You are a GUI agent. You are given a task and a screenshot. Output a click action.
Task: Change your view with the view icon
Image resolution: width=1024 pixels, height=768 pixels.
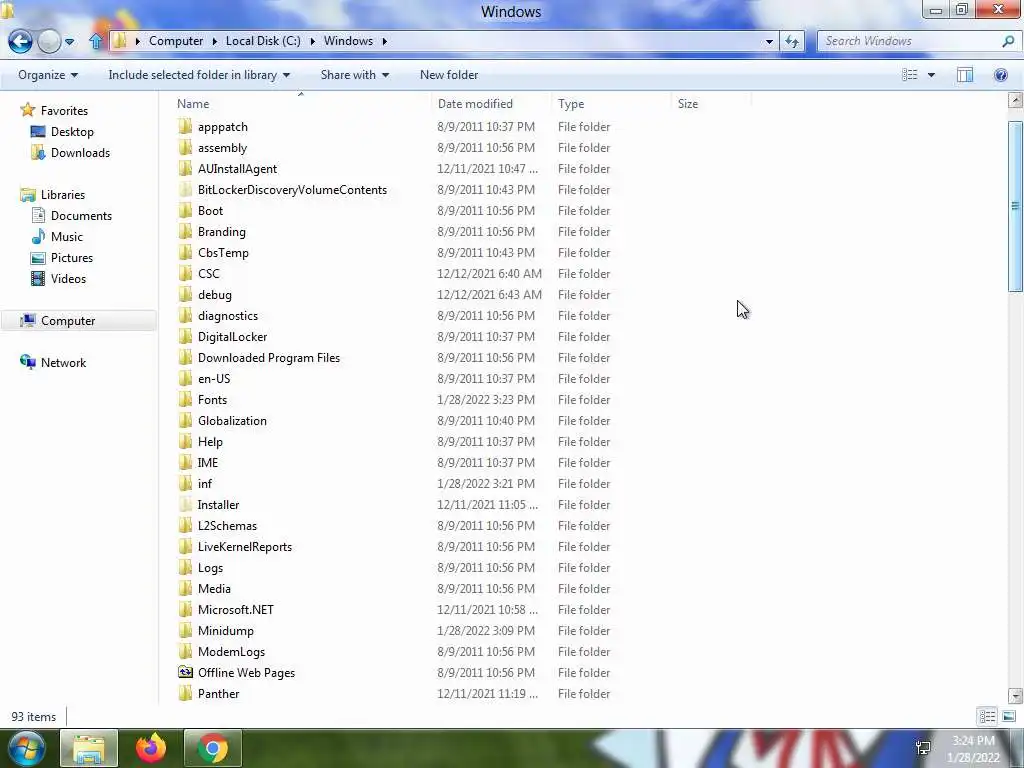[910, 75]
